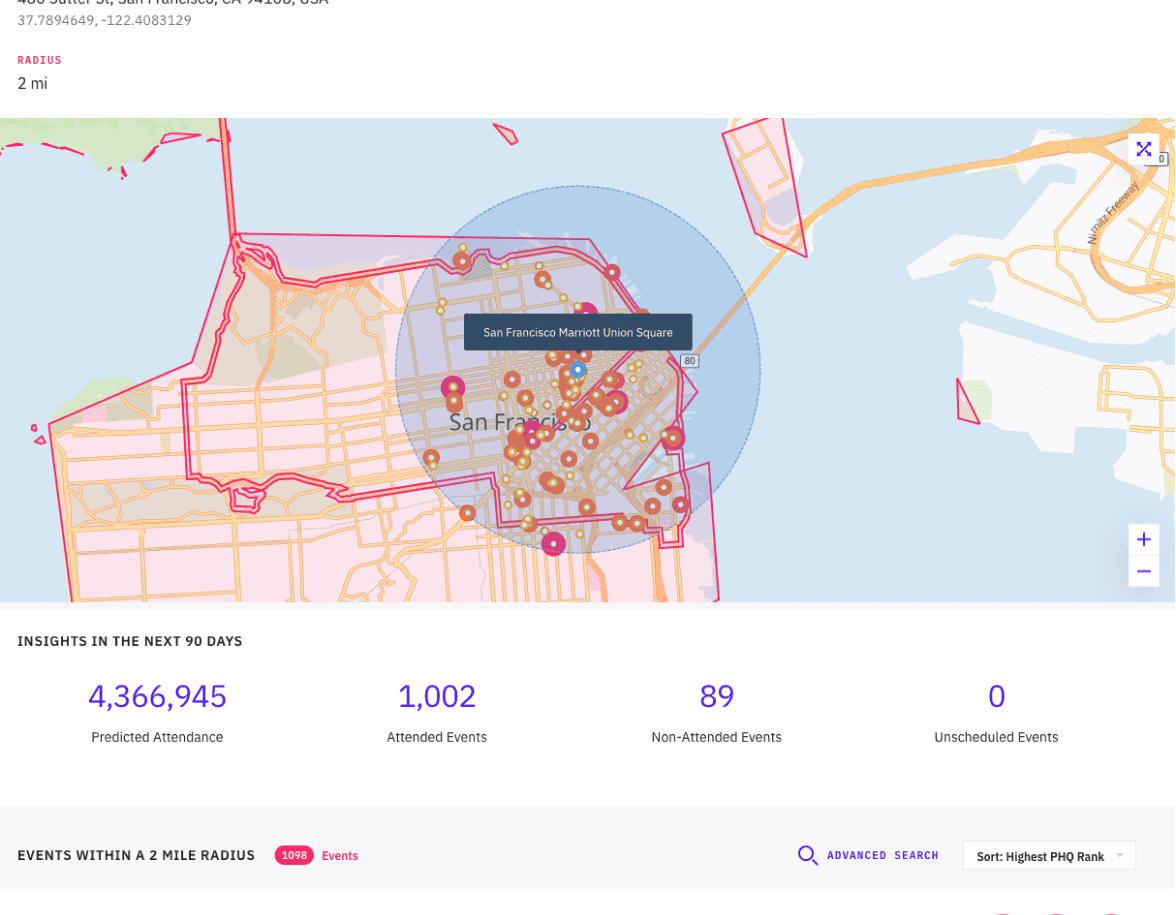Open Advanced Search text link
Viewport: 1176px width, 915px height.
click(882, 856)
